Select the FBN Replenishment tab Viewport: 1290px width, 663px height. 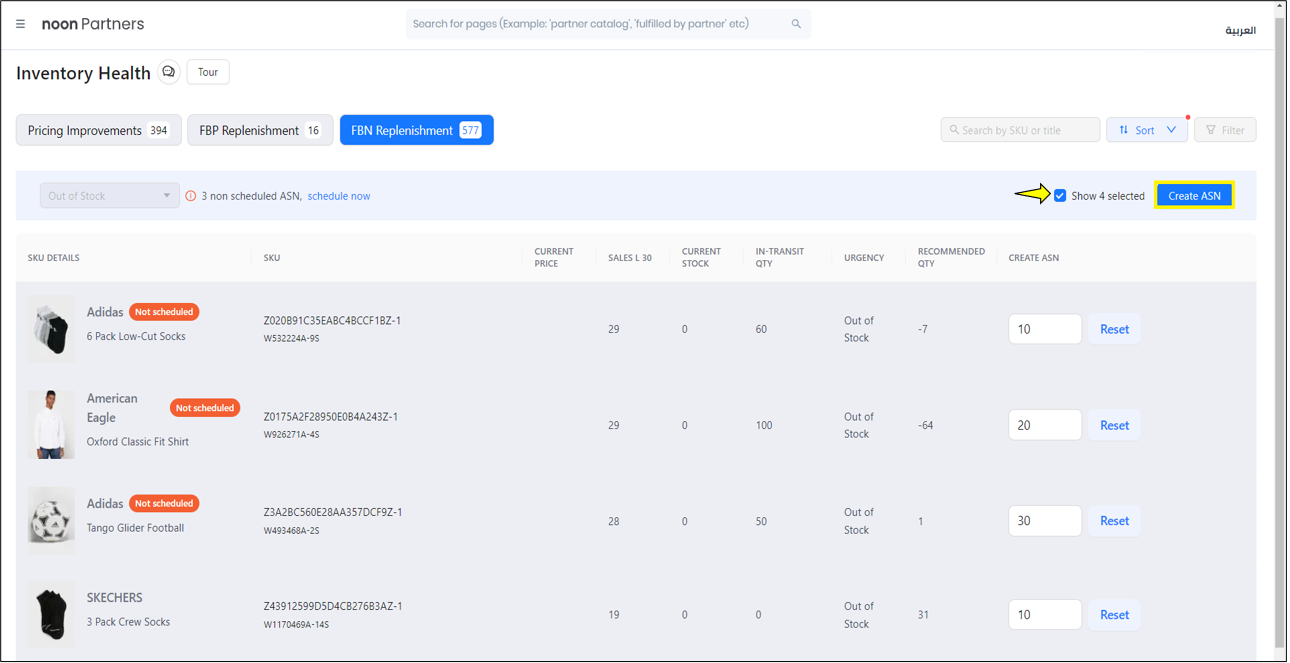point(416,130)
